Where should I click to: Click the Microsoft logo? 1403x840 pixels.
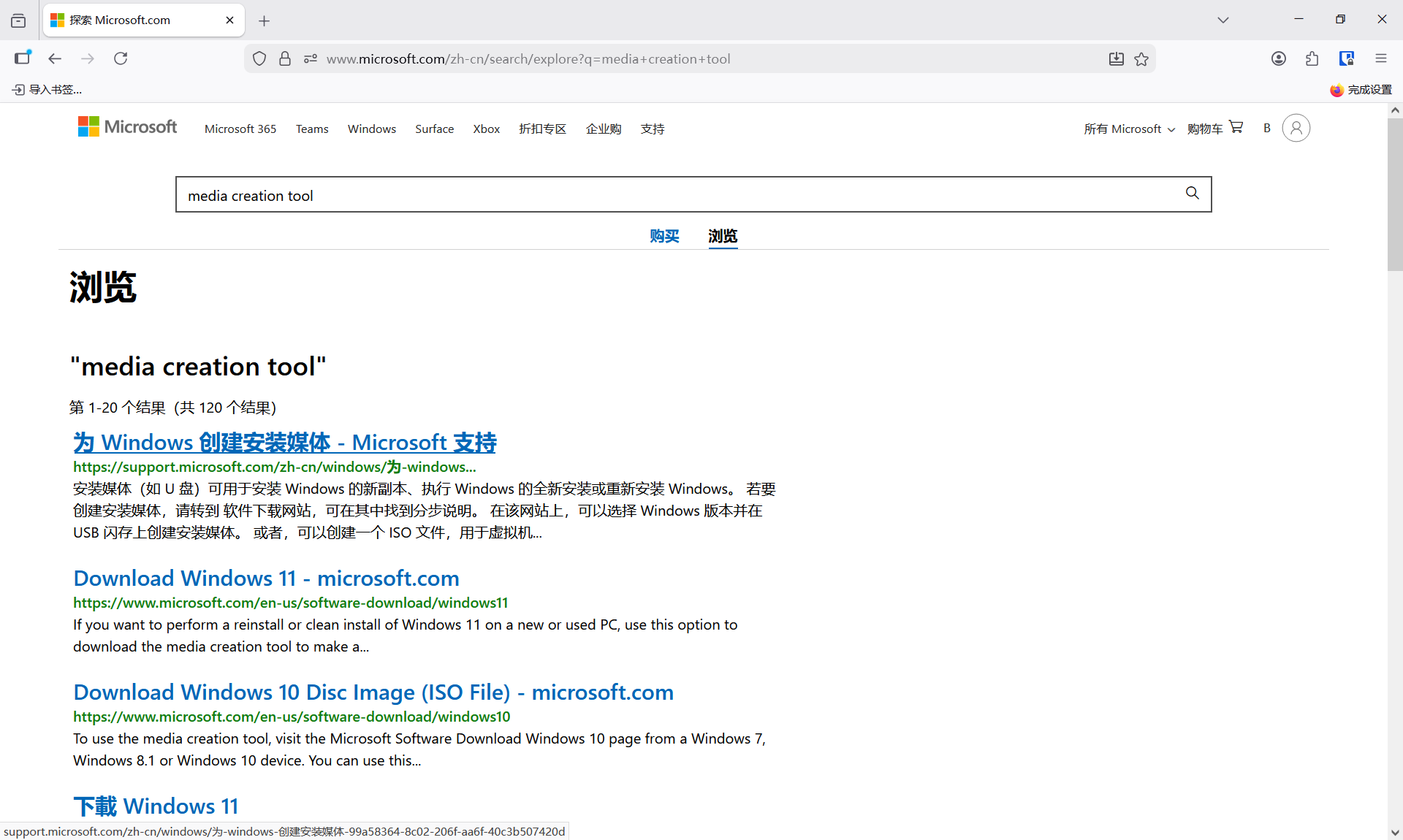(128, 127)
